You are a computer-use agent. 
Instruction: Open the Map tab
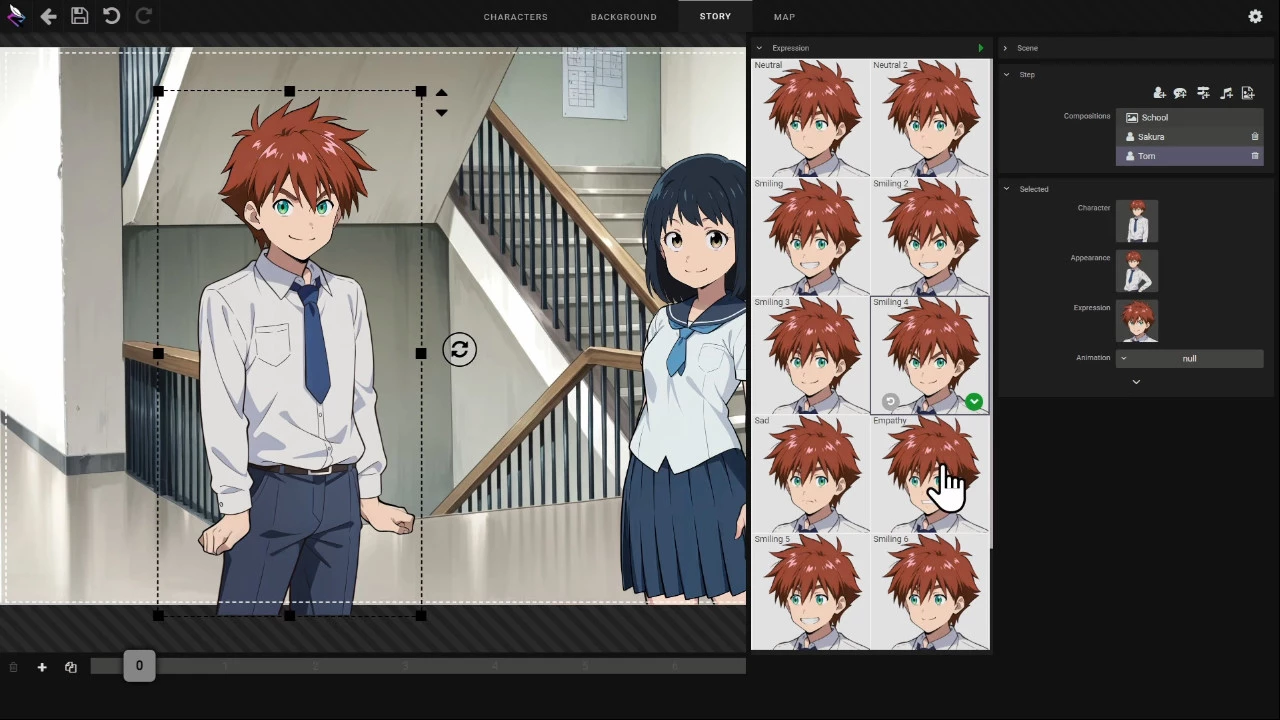[784, 17]
